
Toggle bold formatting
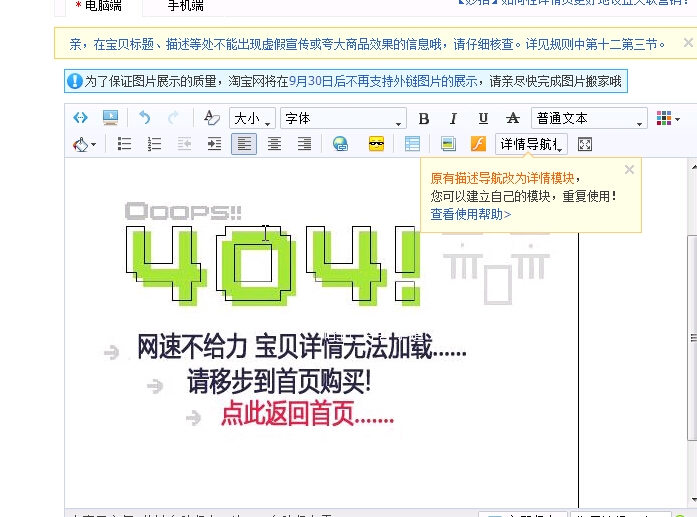(x=424, y=118)
